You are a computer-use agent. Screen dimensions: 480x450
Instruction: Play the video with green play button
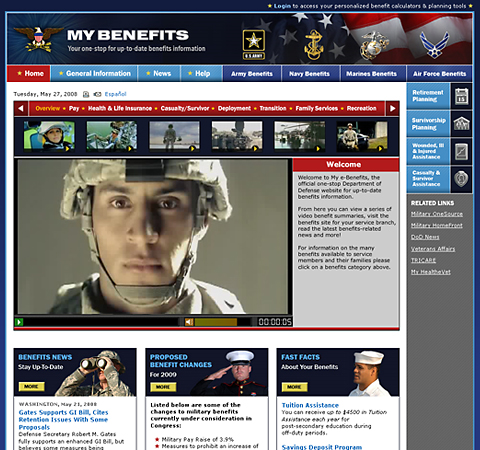click(19, 322)
